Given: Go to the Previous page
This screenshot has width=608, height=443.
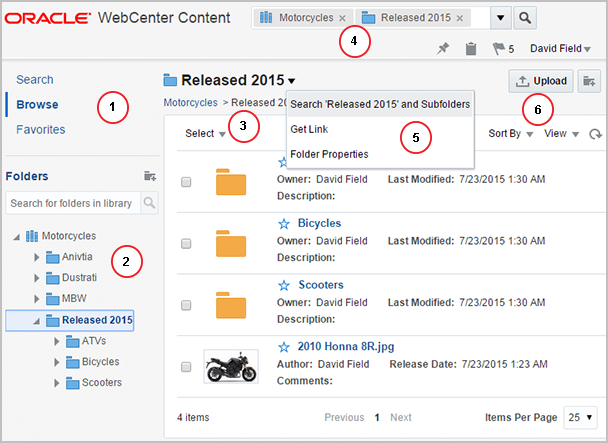Looking at the screenshot, I should [344, 417].
